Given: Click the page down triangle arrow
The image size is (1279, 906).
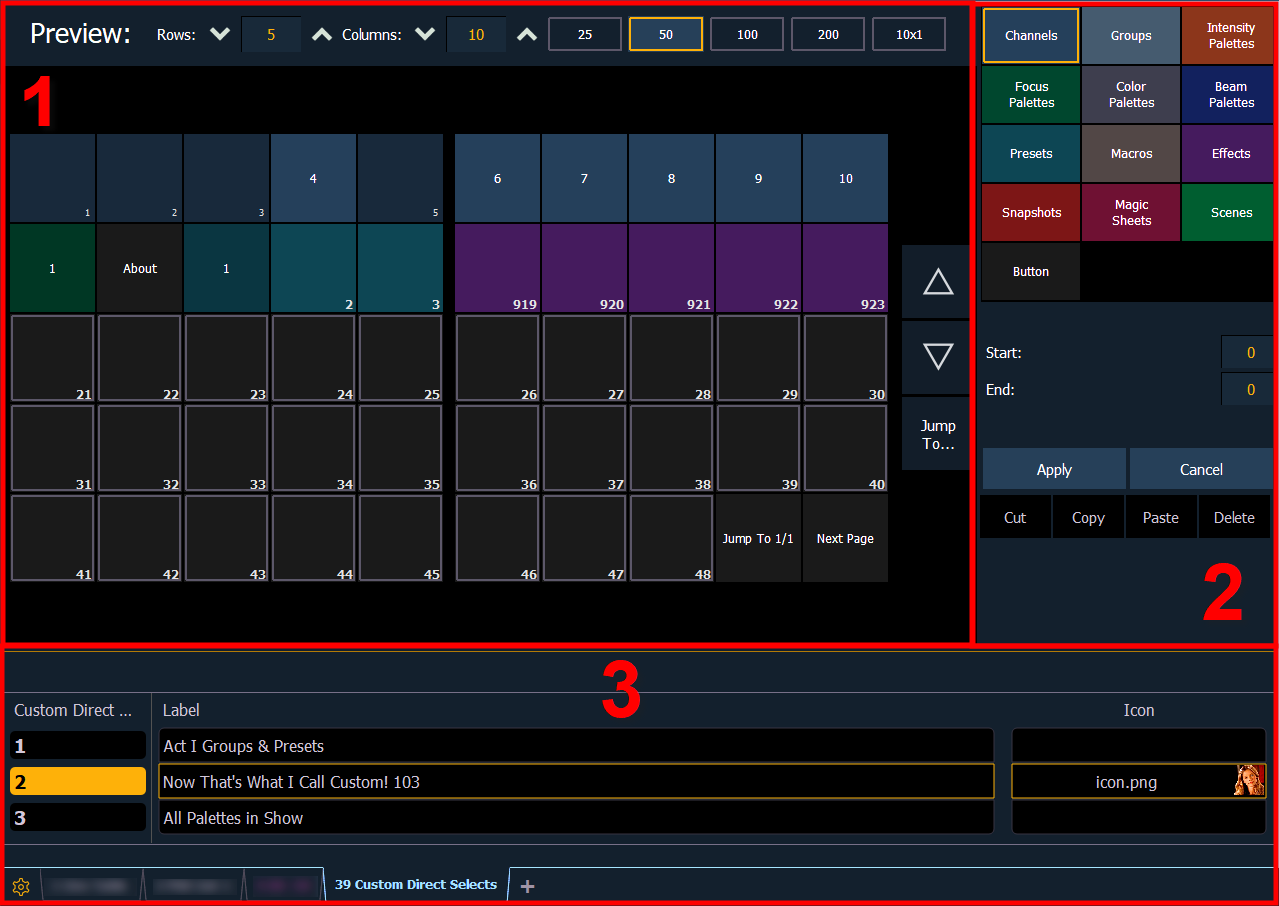Looking at the screenshot, I should pos(937,356).
